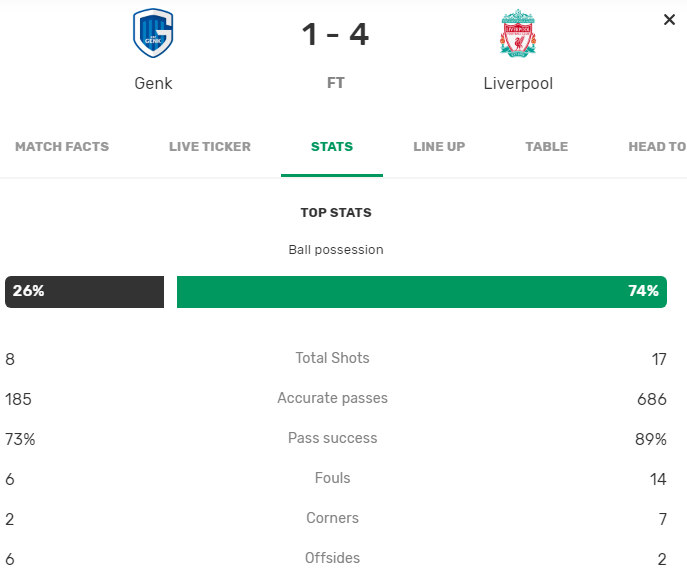
Task: Click the Total Shots stat label
Action: coord(332,358)
